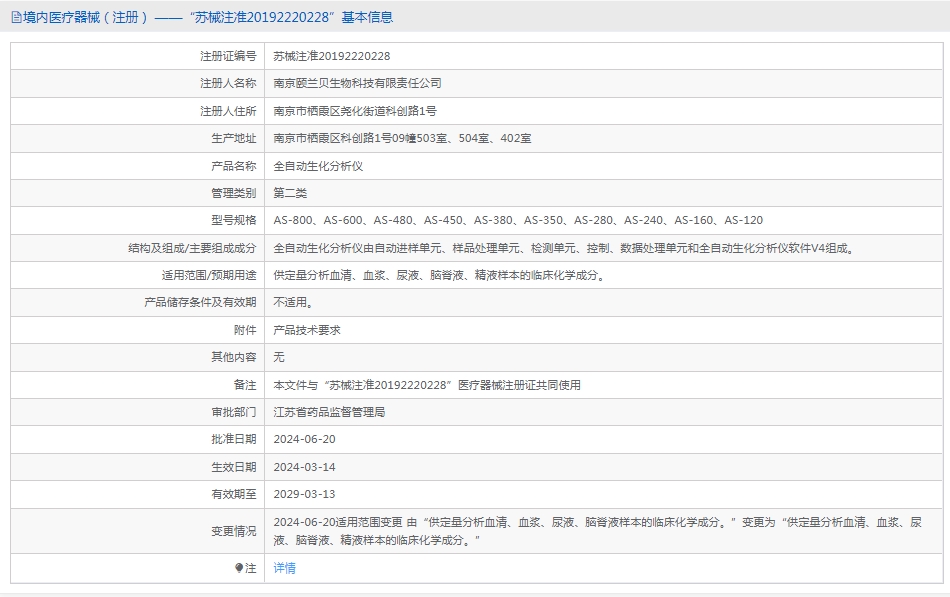Select registration number 苏械注准20192220228 value
The image size is (950, 597).
331,56
